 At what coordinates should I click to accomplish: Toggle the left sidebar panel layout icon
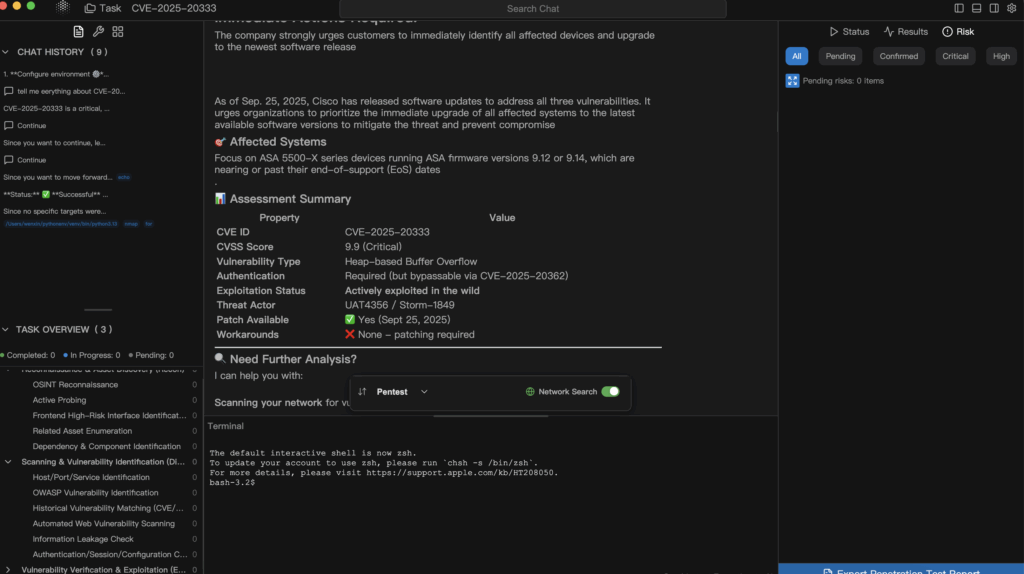[x=959, y=8]
